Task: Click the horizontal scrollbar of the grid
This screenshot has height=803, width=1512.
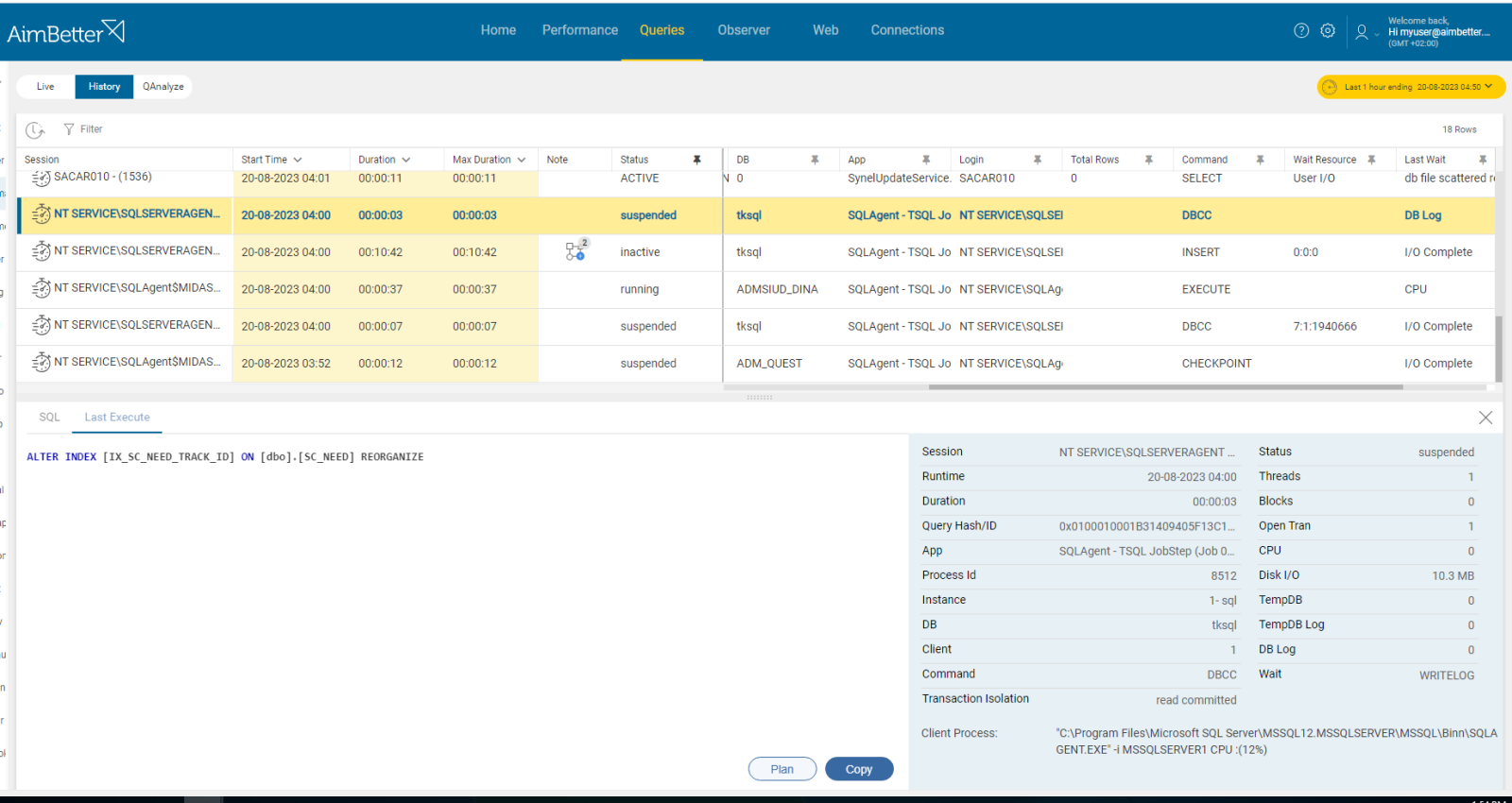Action: point(1165,386)
